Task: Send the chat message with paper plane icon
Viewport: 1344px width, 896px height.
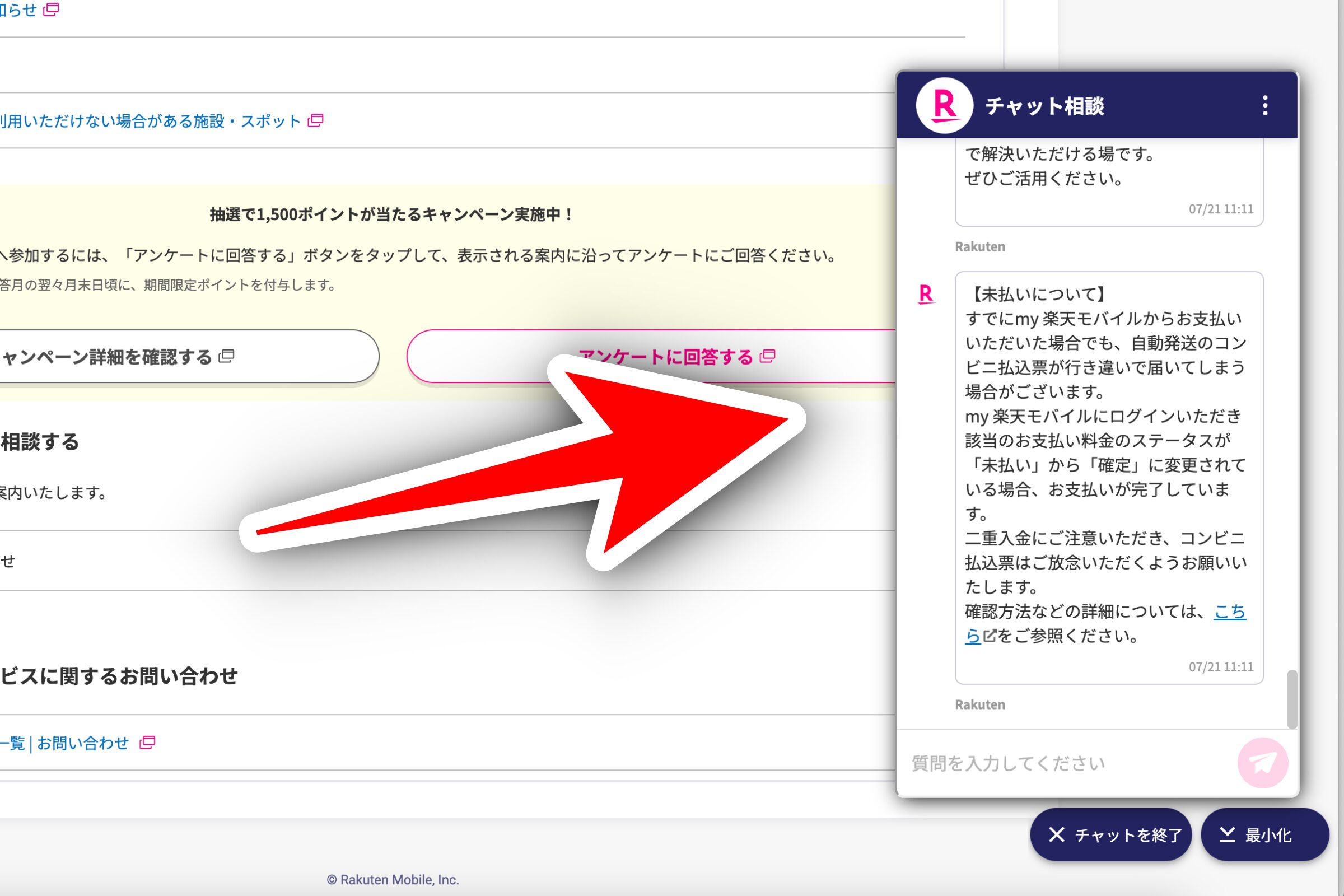Action: (x=1262, y=762)
